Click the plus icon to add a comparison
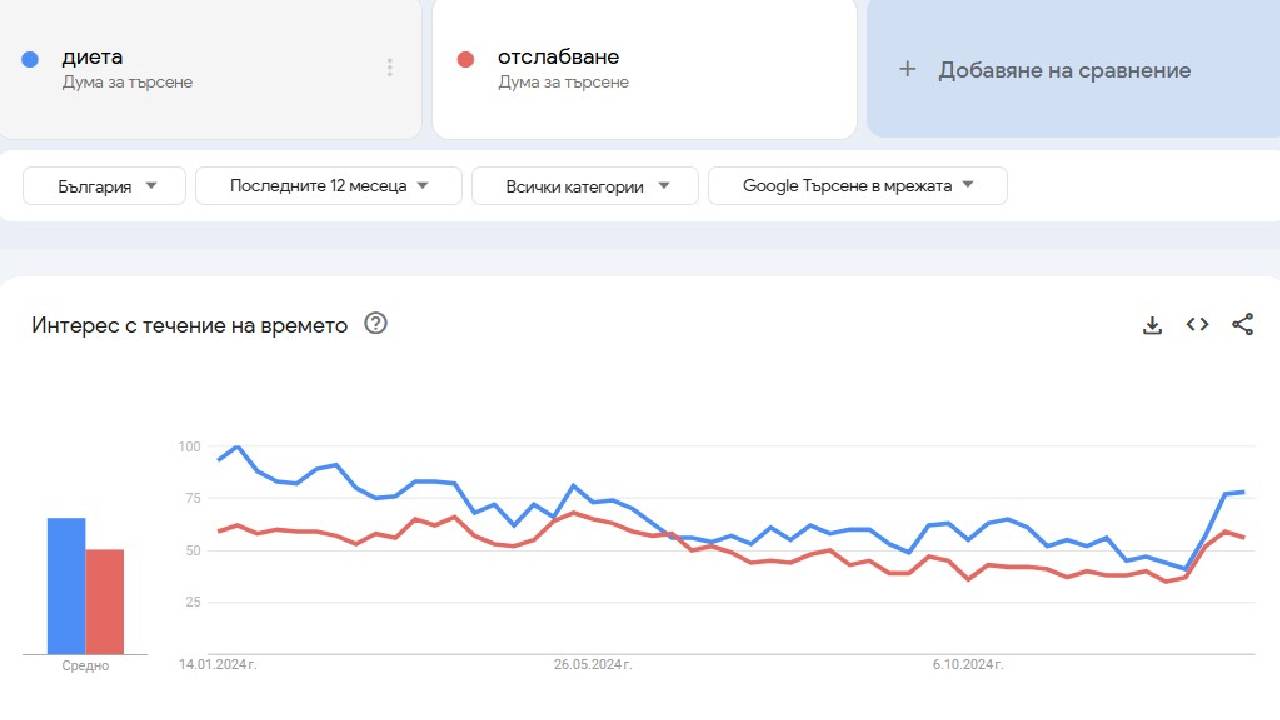The image size is (1280, 720). 907,70
